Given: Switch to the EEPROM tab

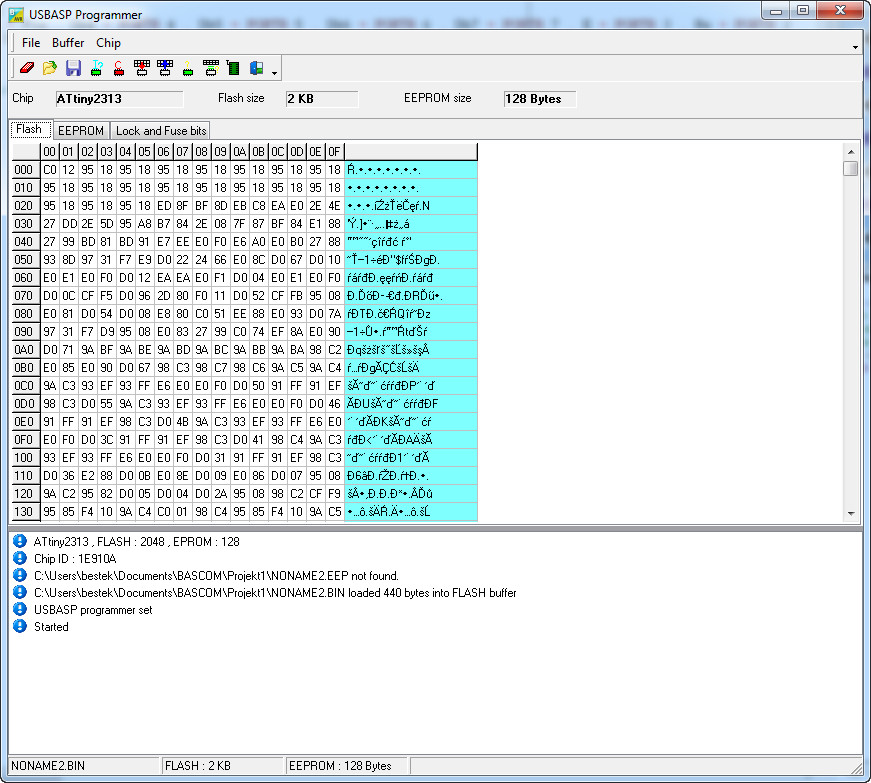Looking at the screenshot, I should coord(81,130).
